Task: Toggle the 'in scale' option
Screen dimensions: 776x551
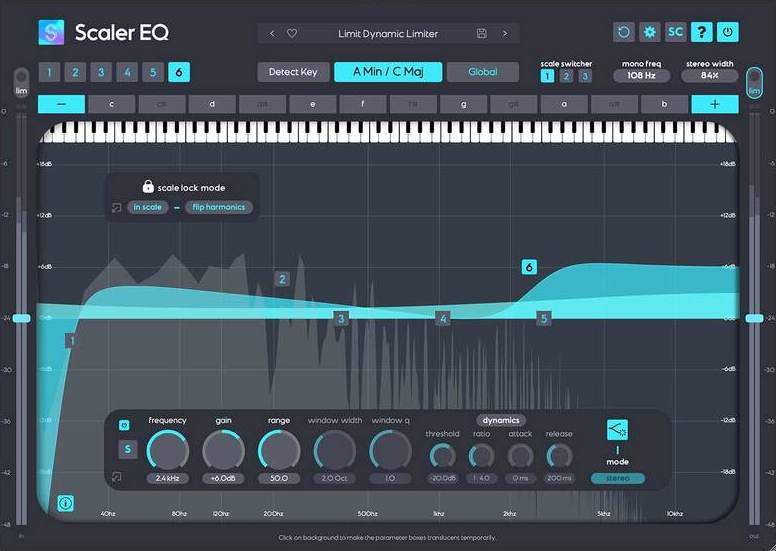Action: point(147,207)
